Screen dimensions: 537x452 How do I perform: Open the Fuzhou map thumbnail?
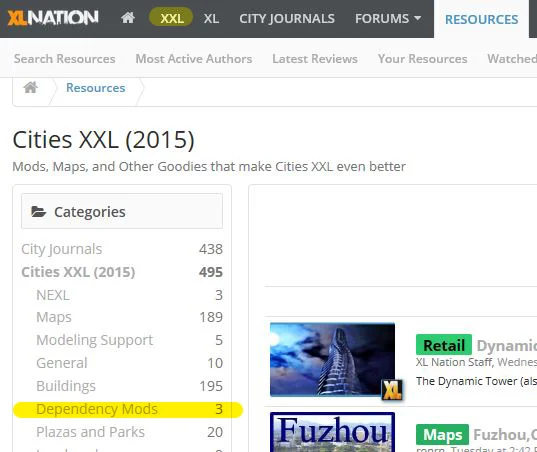coord(332,432)
